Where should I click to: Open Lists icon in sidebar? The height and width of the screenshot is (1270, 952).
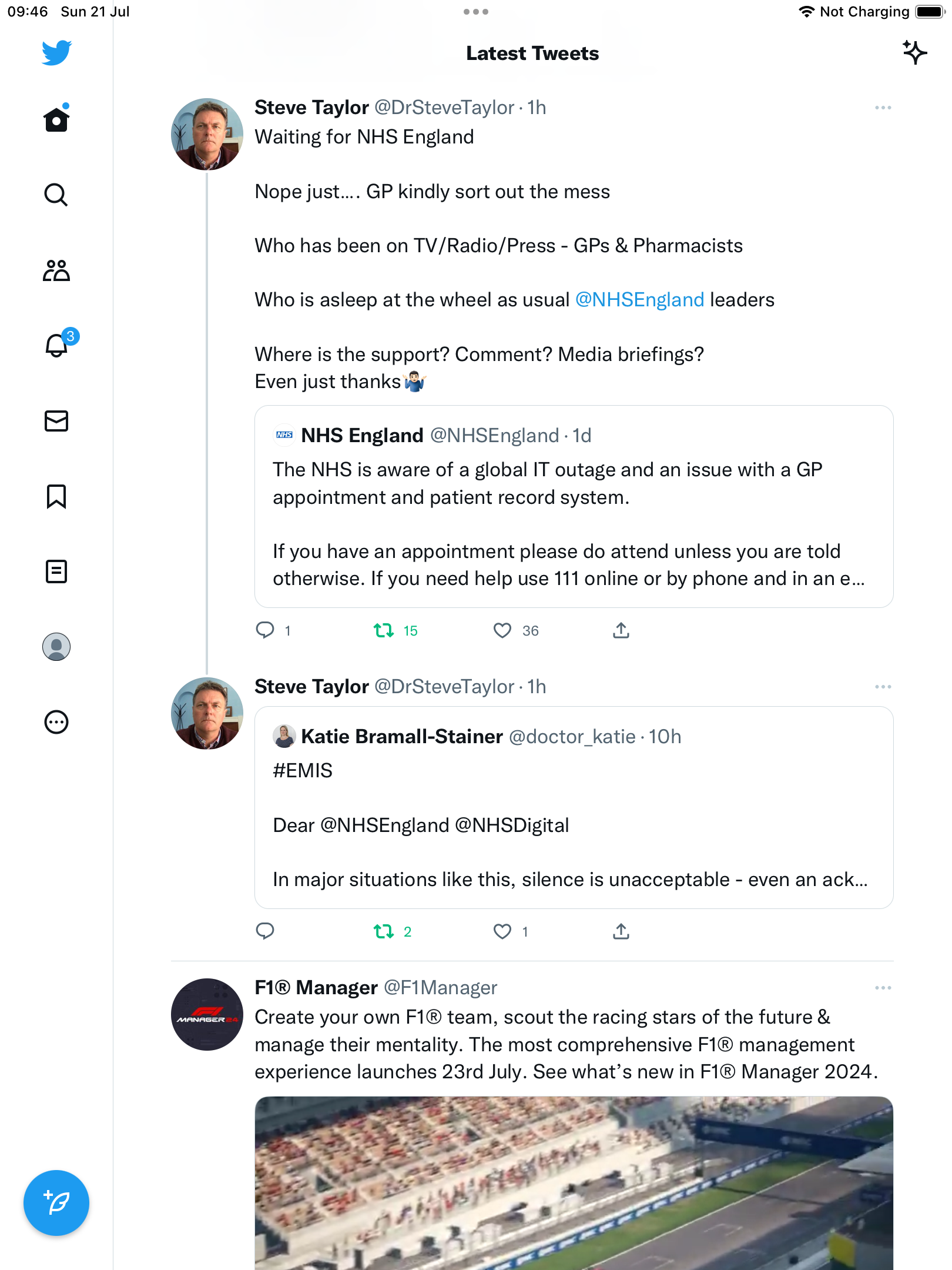click(x=56, y=571)
